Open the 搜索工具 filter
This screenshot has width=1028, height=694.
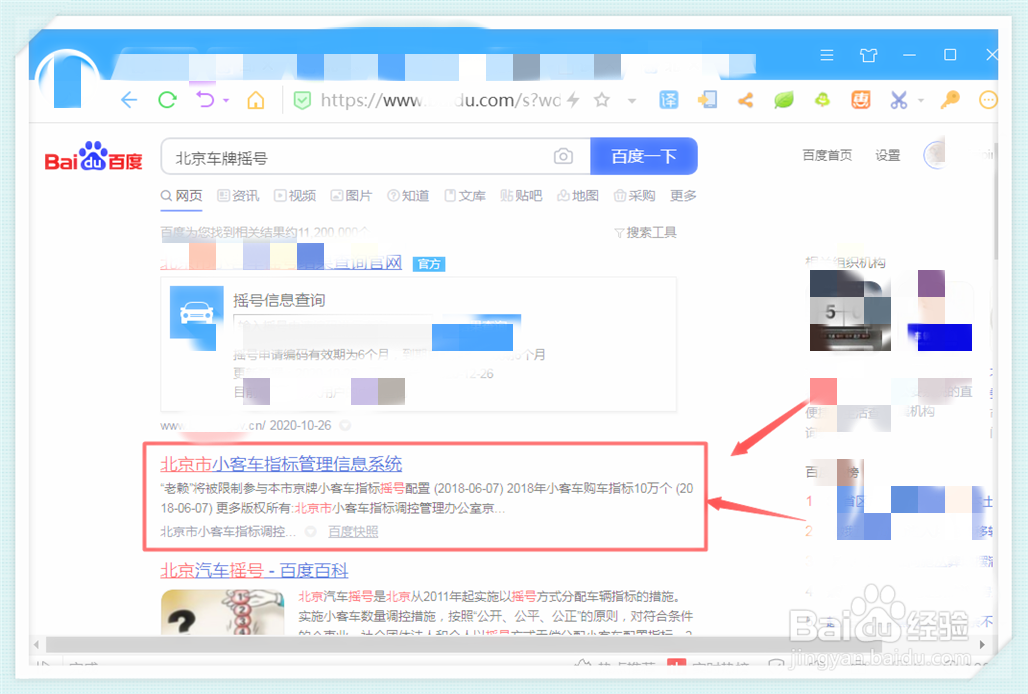click(x=645, y=233)
